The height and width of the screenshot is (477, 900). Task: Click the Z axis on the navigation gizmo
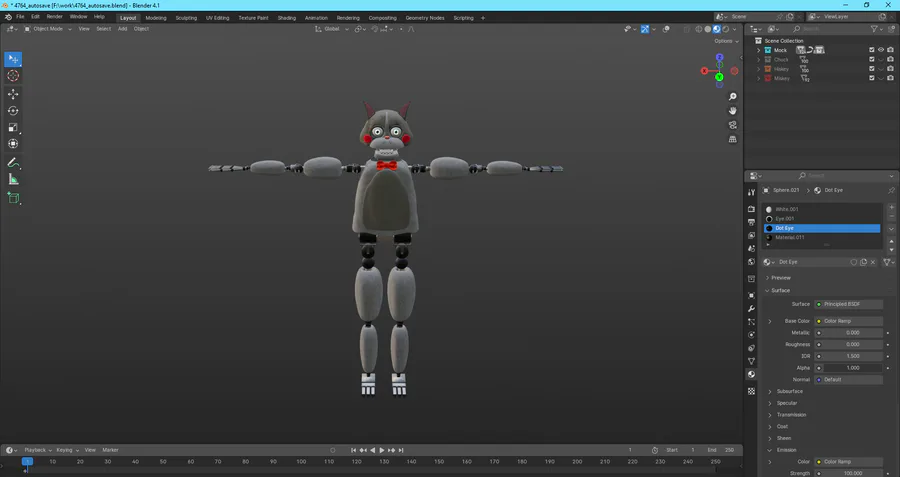pos(719,57)
